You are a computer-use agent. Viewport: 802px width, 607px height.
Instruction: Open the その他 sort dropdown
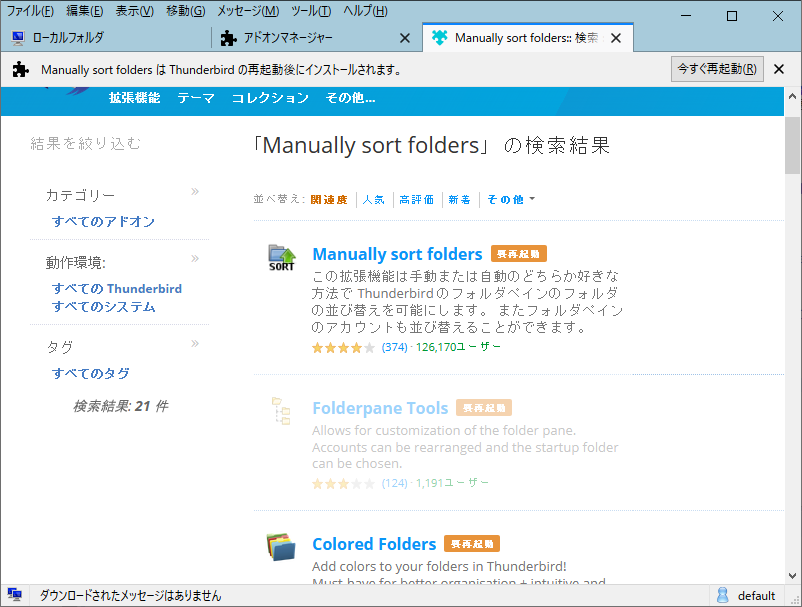pyautogui.click(x=511, y=199)
